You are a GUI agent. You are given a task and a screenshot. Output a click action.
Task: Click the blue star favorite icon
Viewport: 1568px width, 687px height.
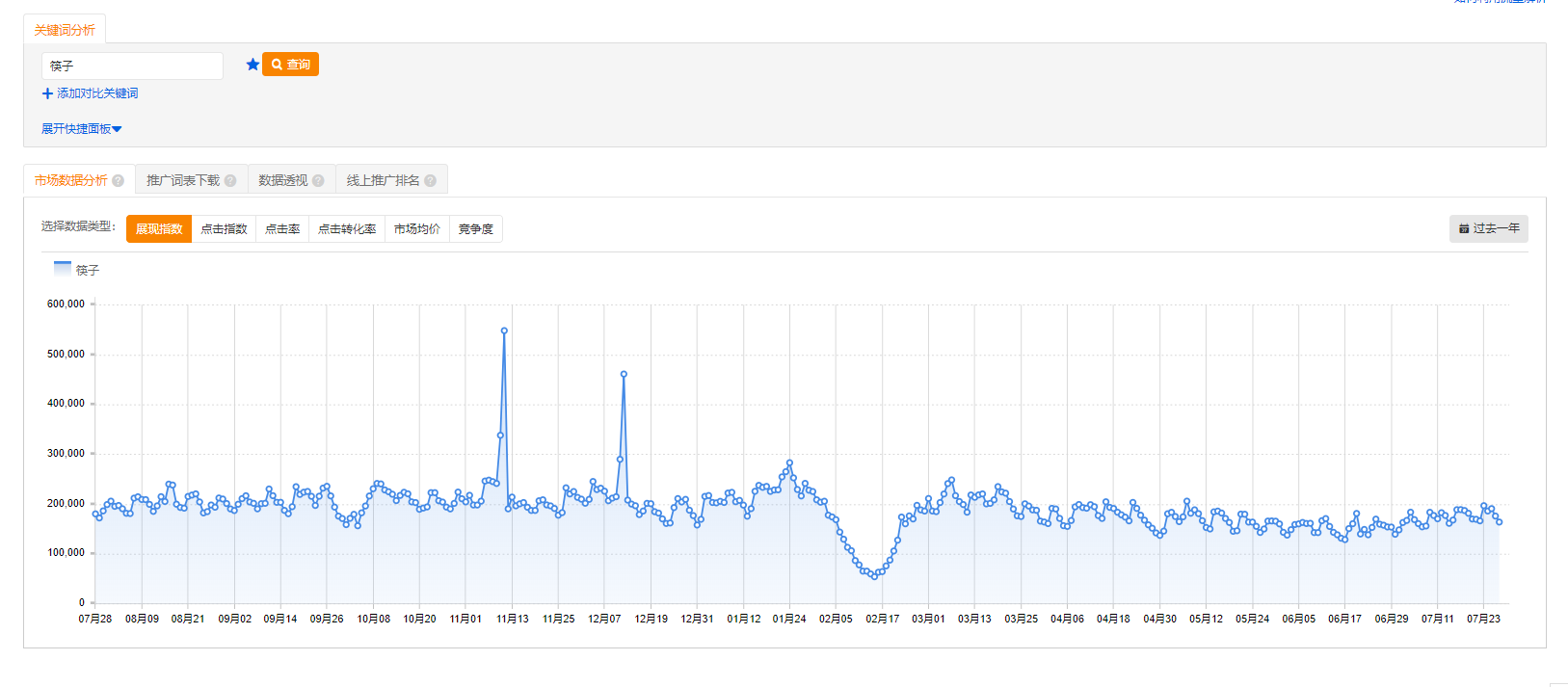tap(252, 65)
